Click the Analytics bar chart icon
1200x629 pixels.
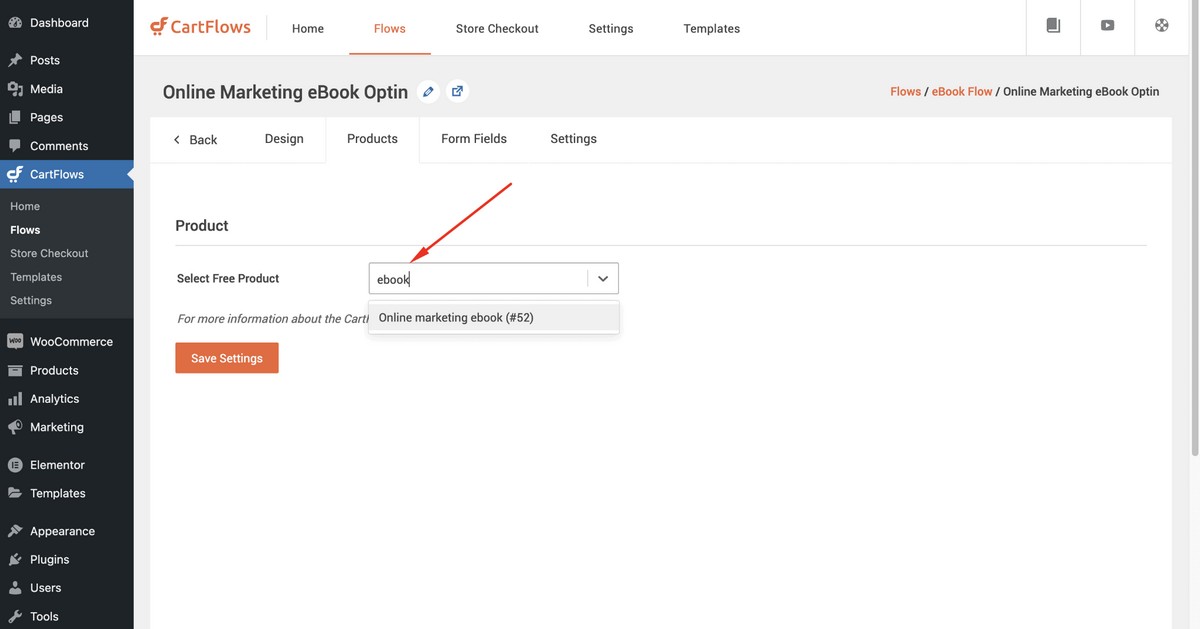point(15,398)
